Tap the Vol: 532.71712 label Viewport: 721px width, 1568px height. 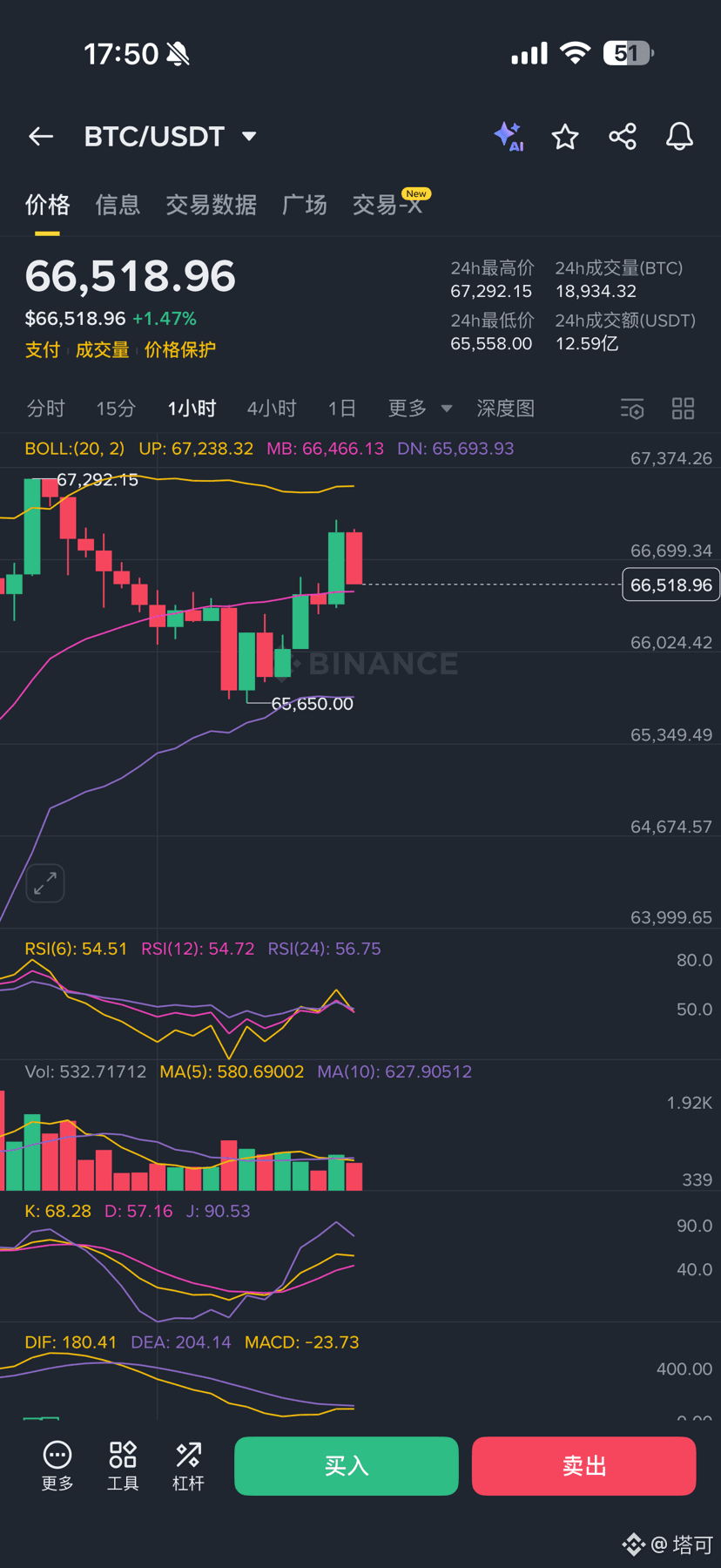85,1071
